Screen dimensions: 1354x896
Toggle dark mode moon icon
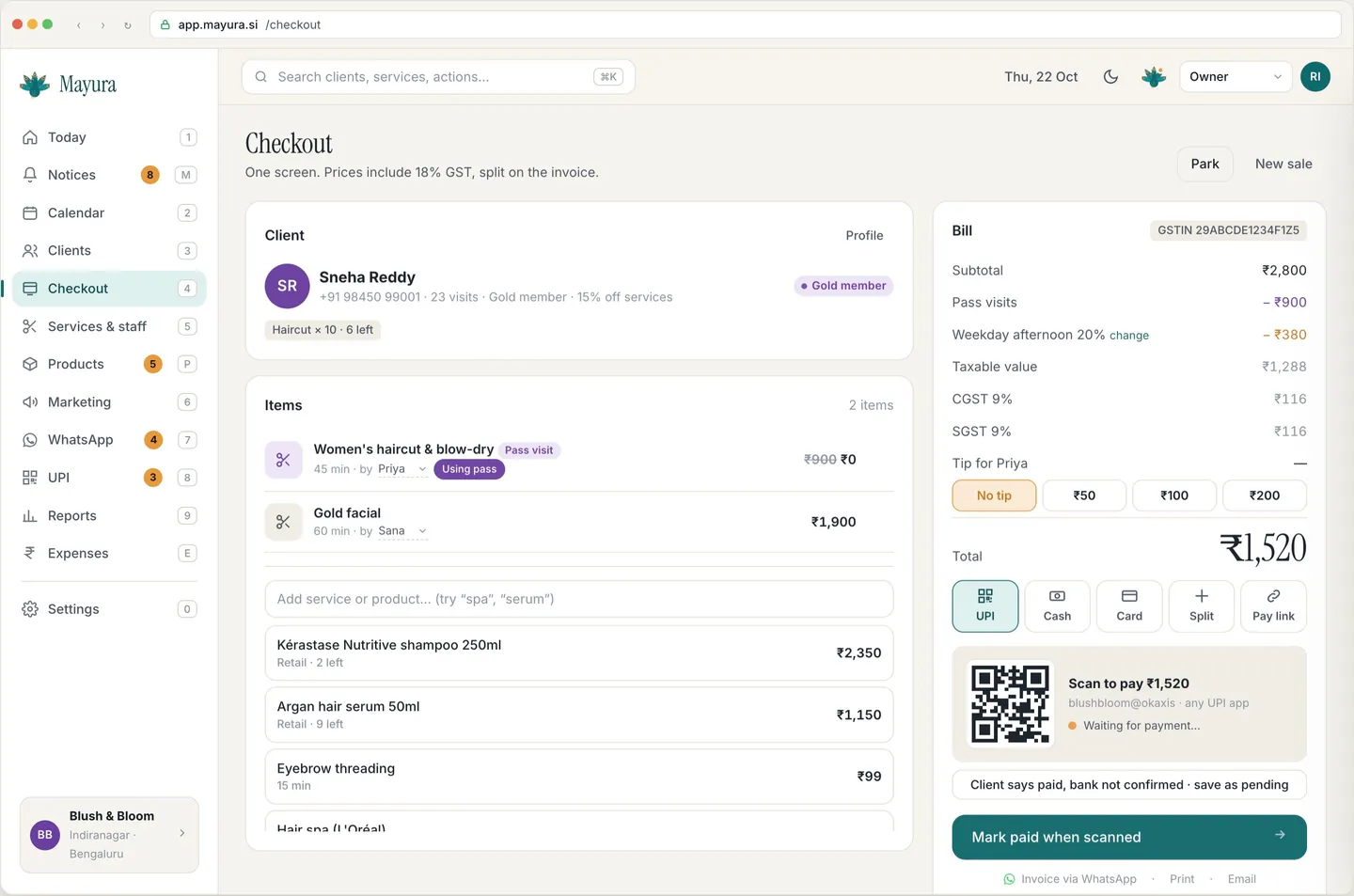(x=1110, y=77)
